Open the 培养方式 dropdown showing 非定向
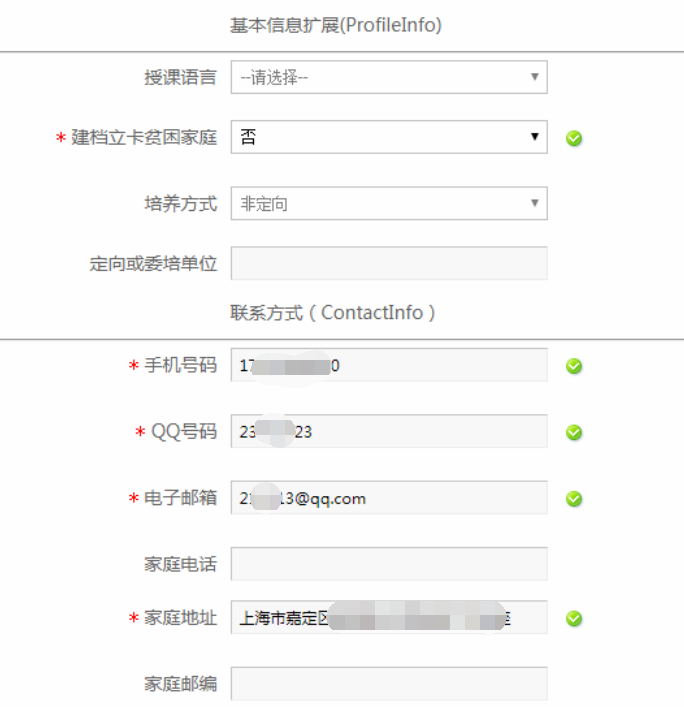Screen dimensions: 684x707 tap(389, 203)
